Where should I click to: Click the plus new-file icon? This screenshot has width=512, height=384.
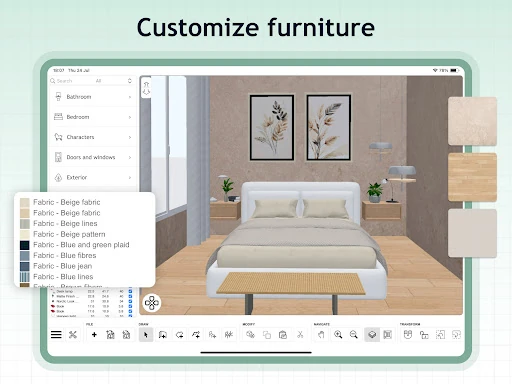pyautogui.click(x=94, y=334)
